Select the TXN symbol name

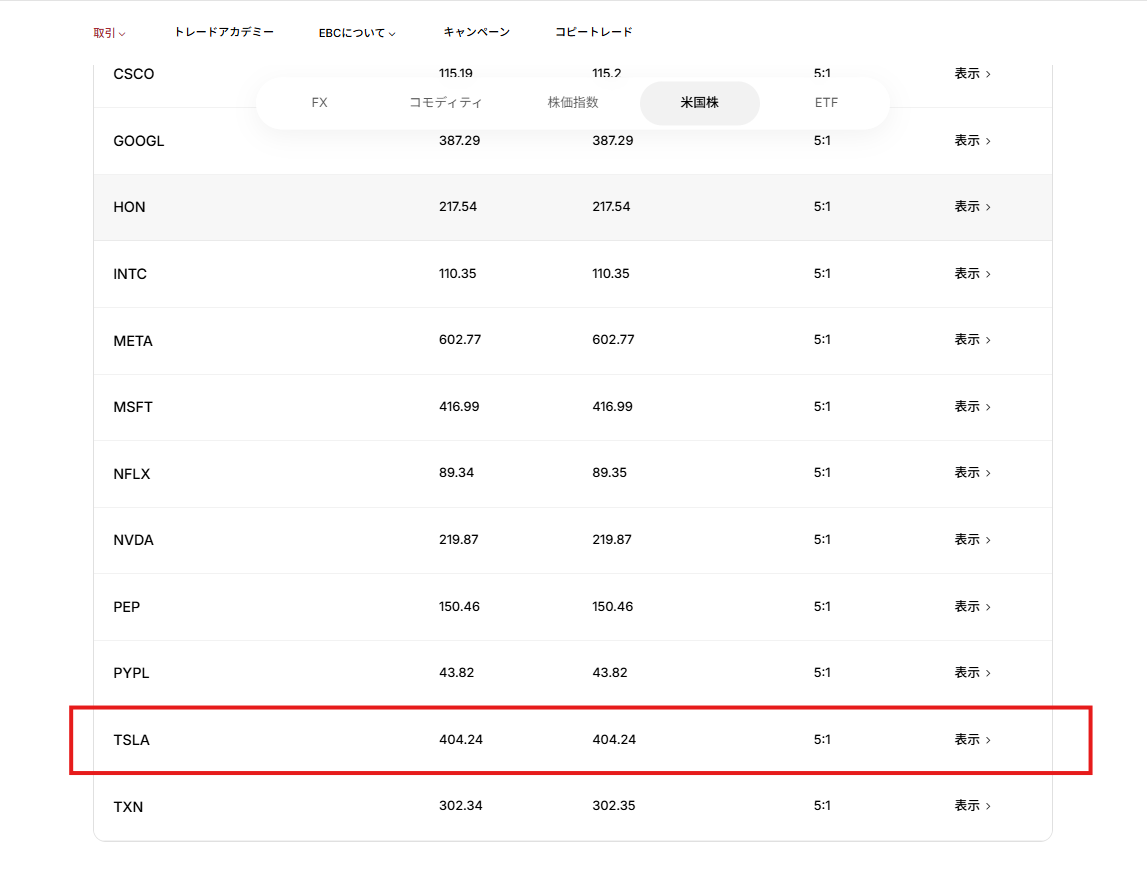pyautogui.click(x=128, y=807)
